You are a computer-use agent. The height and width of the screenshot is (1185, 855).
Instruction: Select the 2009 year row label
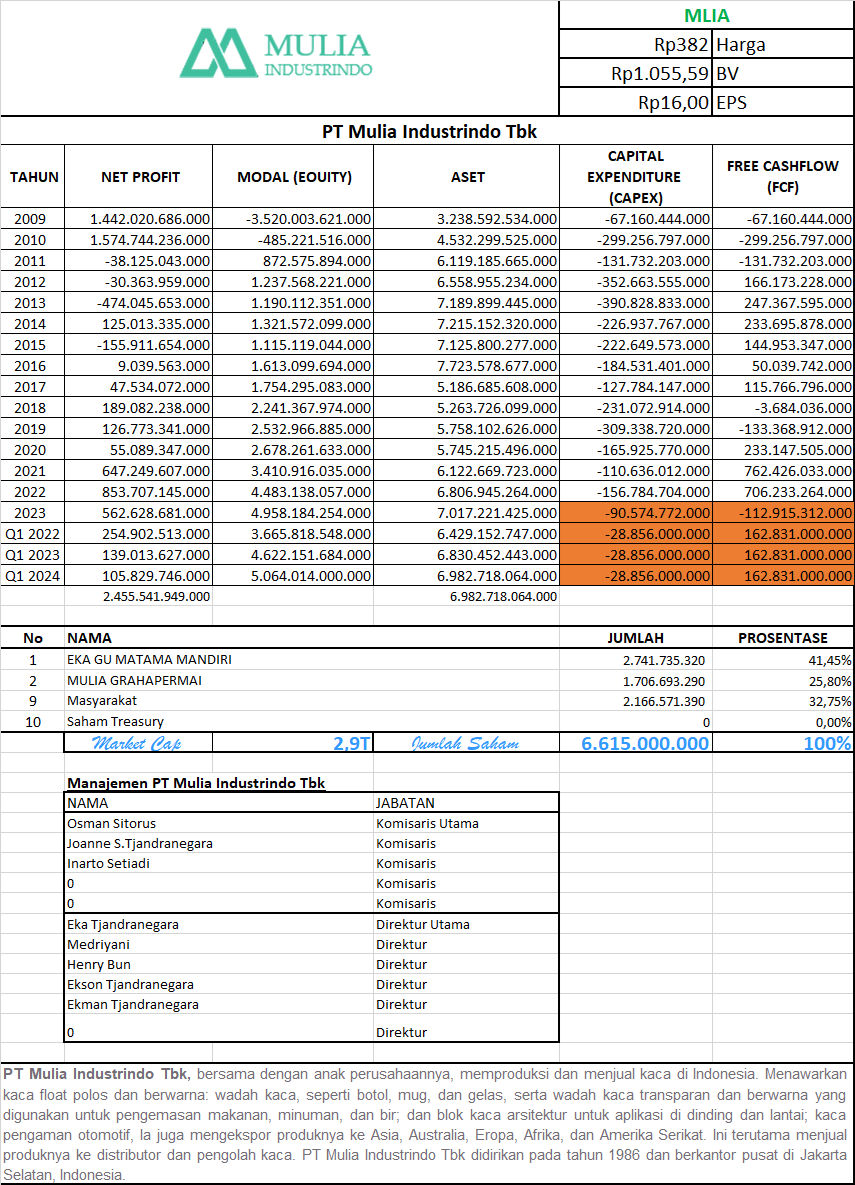pyautogui.click(x=32, y=218)
